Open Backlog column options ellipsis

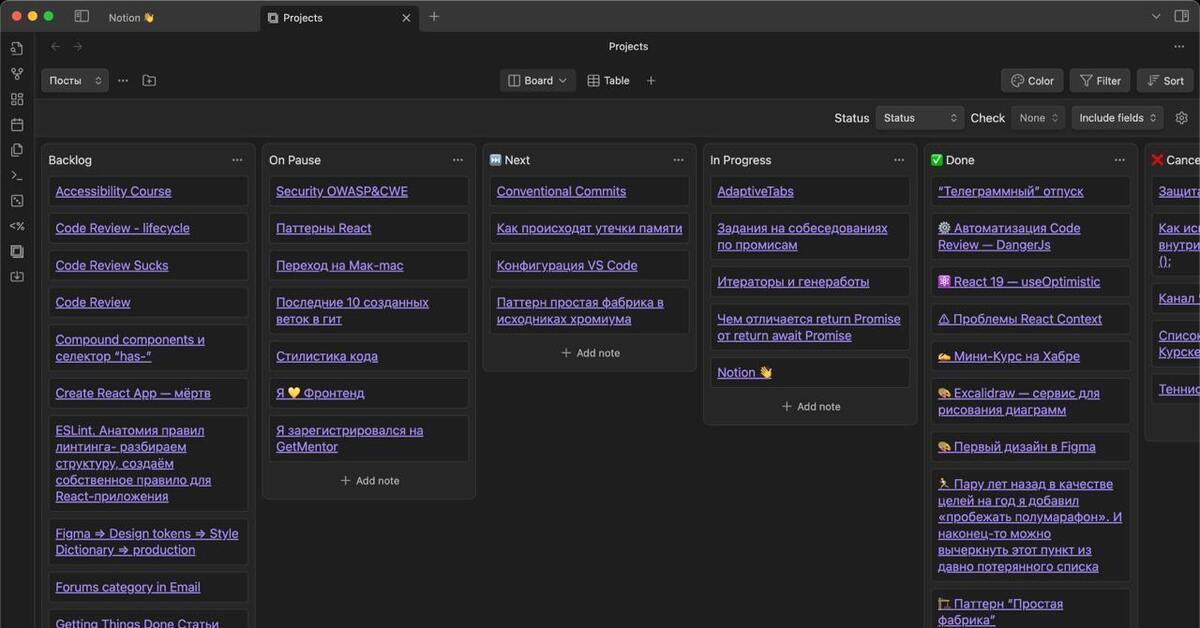[237, 160]
